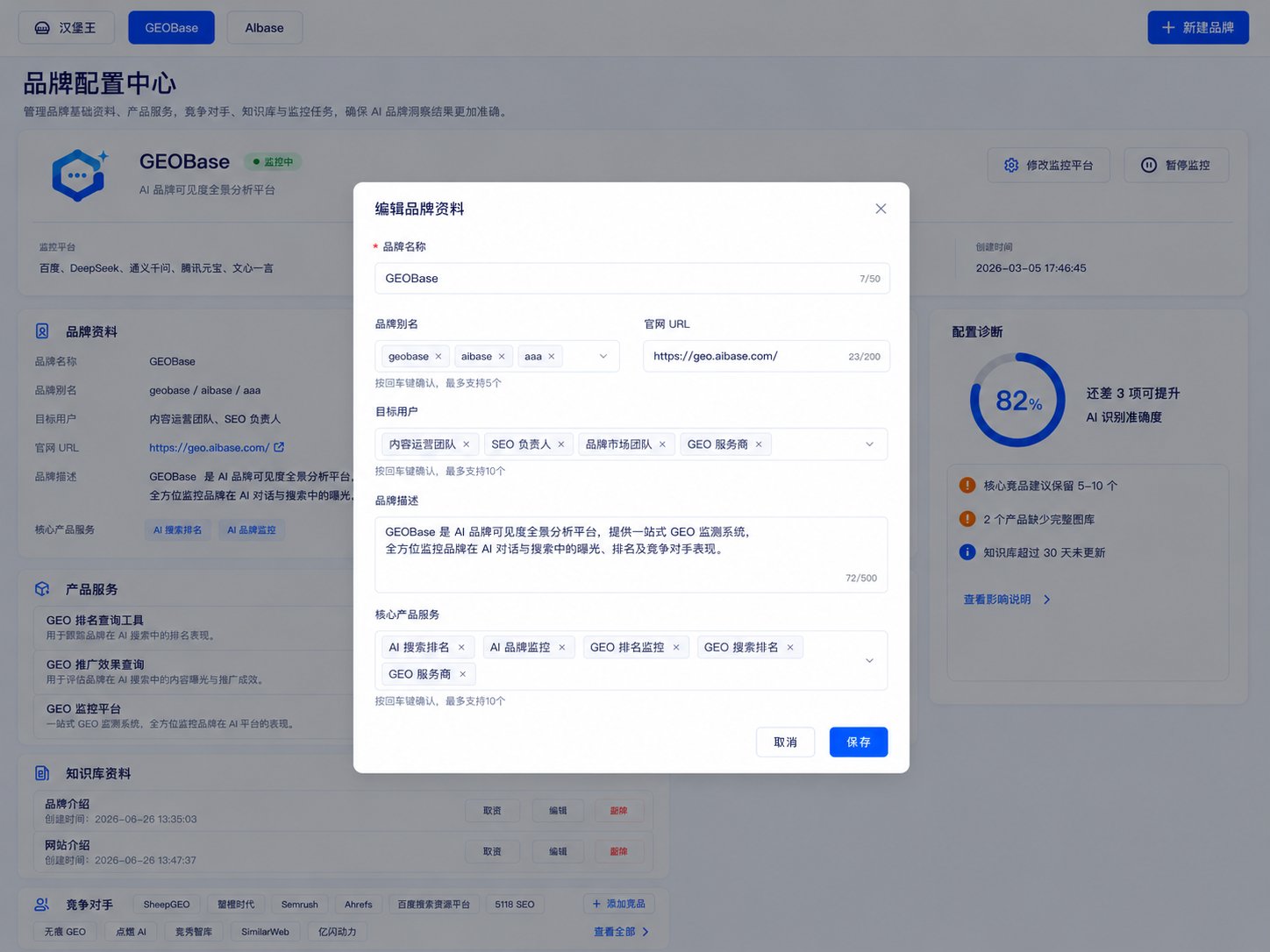The width and height of the screenshot is (1270, 952).
Task: Click the warning icon beside 2 个产品缺少完整图库
Action: (967, 519)
